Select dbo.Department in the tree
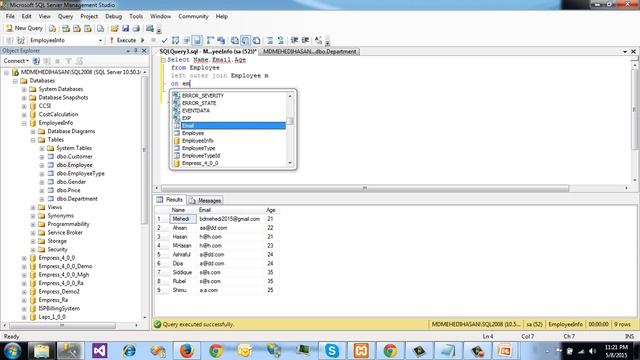The width and height of the screenshot is (640, 360). pos(77,199)
